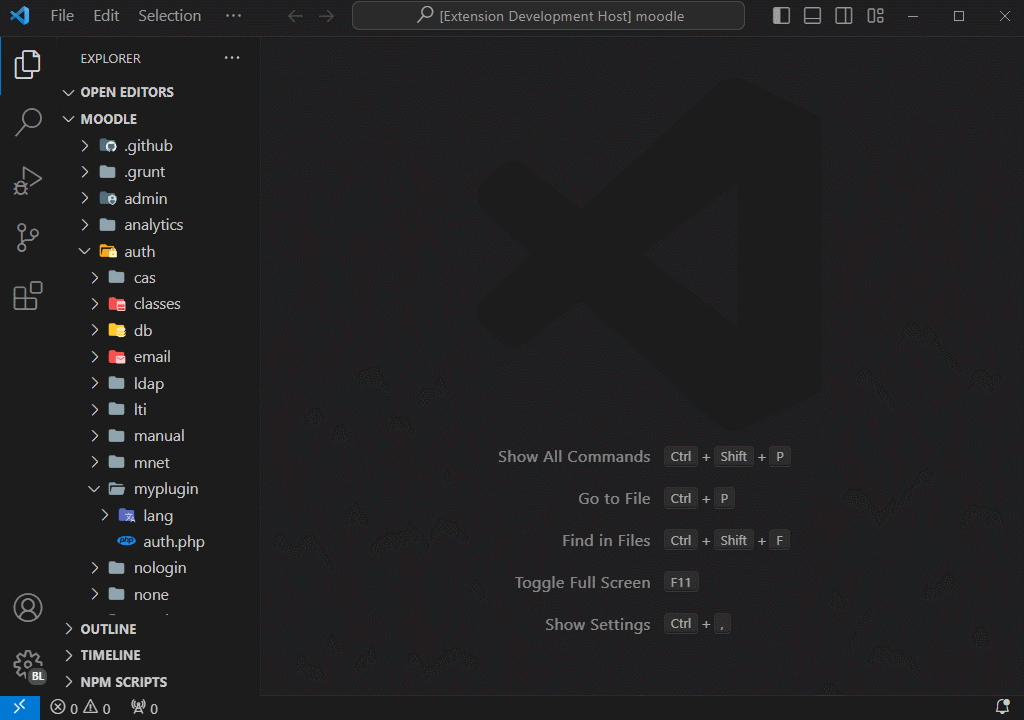1024x720 pixels.
Task: Expand the Timeline section
Action: (x=69, y=655)
